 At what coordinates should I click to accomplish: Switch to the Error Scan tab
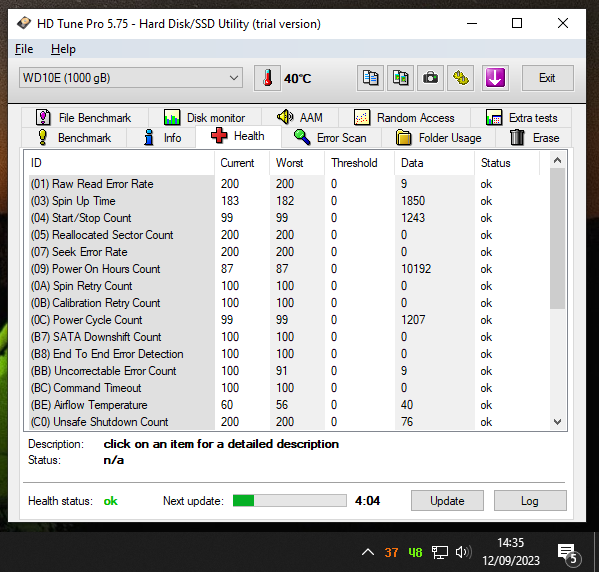tap(331, 138)
